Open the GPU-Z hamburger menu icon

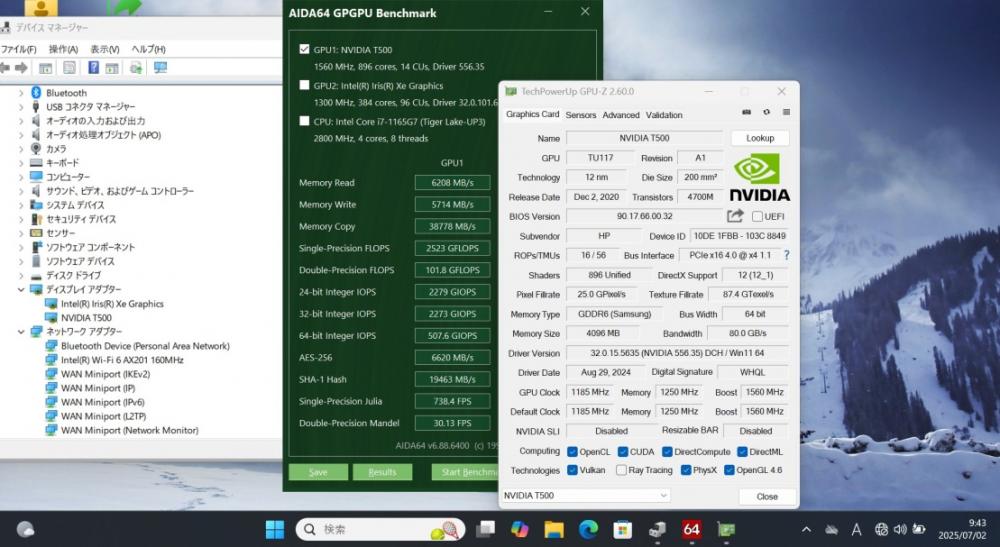786,112
